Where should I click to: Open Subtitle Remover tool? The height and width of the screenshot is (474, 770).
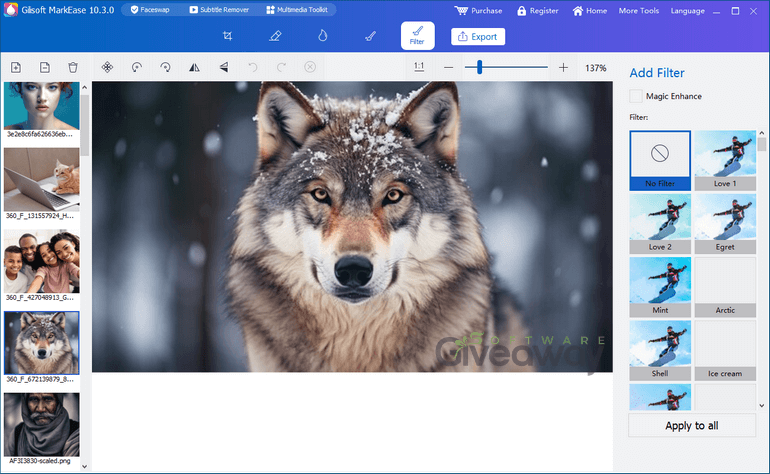coord(219,10)
